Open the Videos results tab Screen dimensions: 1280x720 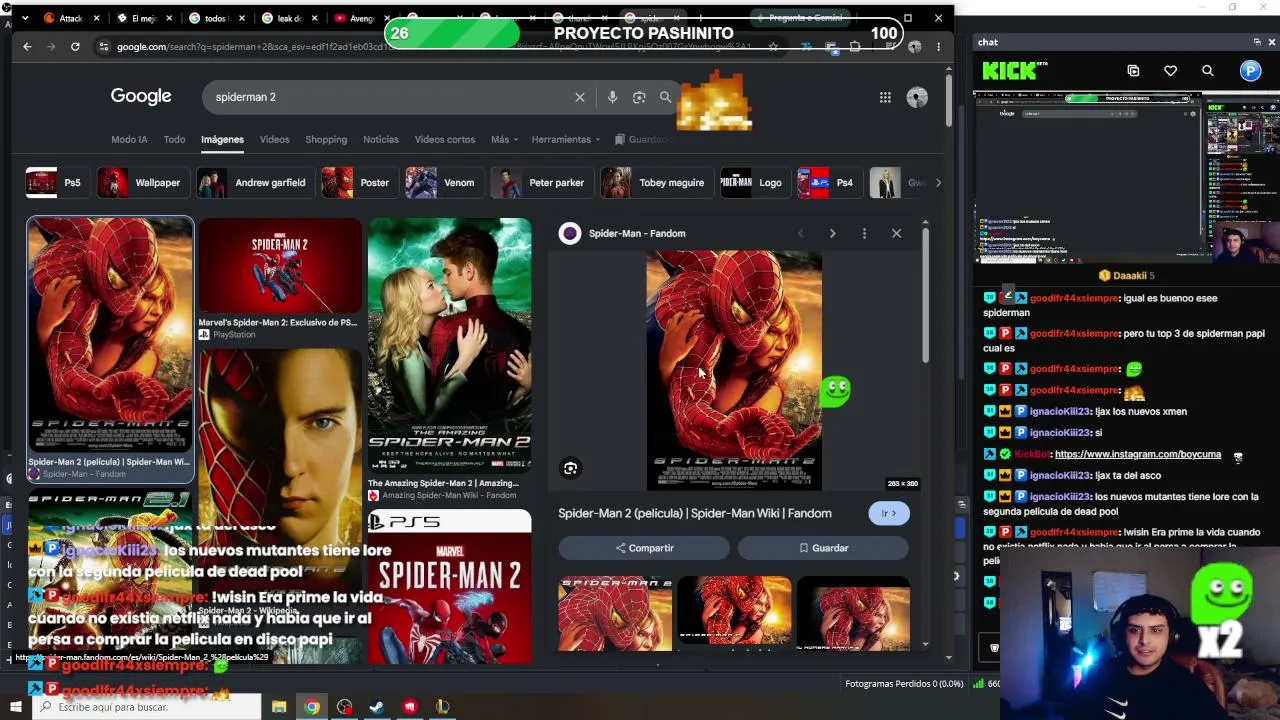click(x=274, y=139)
